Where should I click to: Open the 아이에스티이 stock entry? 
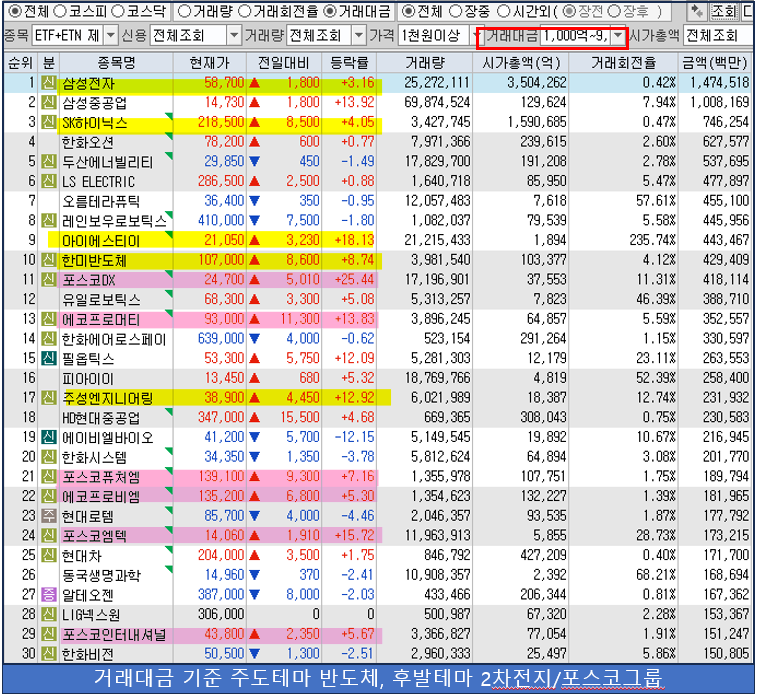click(x=101, y=241)
